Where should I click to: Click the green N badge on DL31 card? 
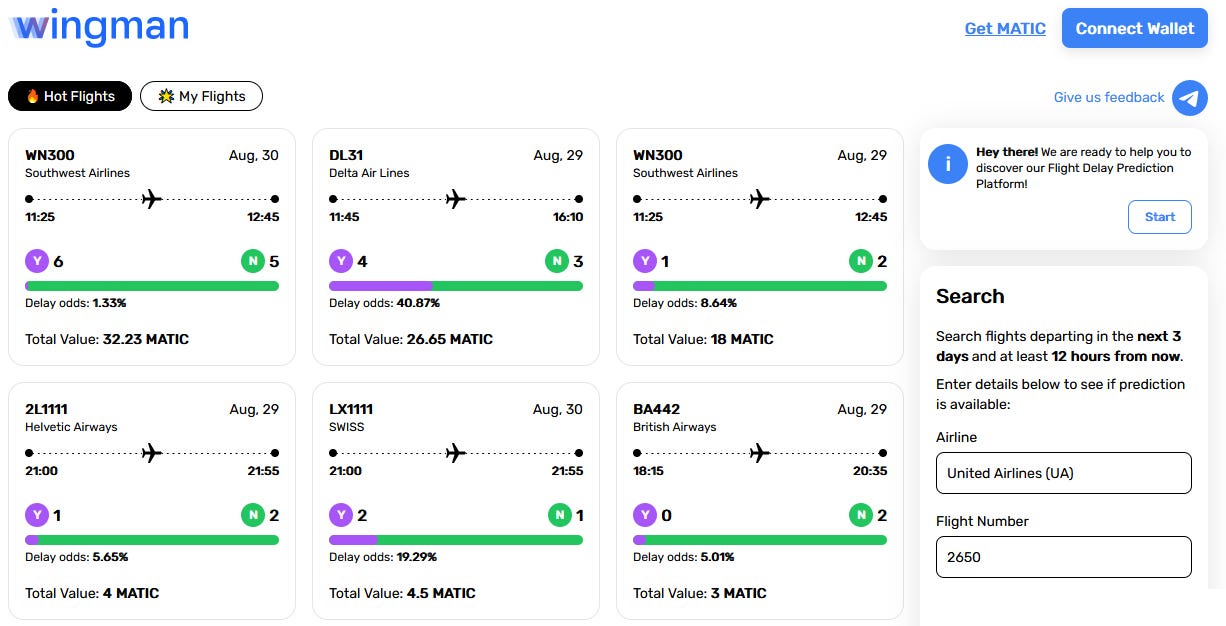click(x=557, y=262)
